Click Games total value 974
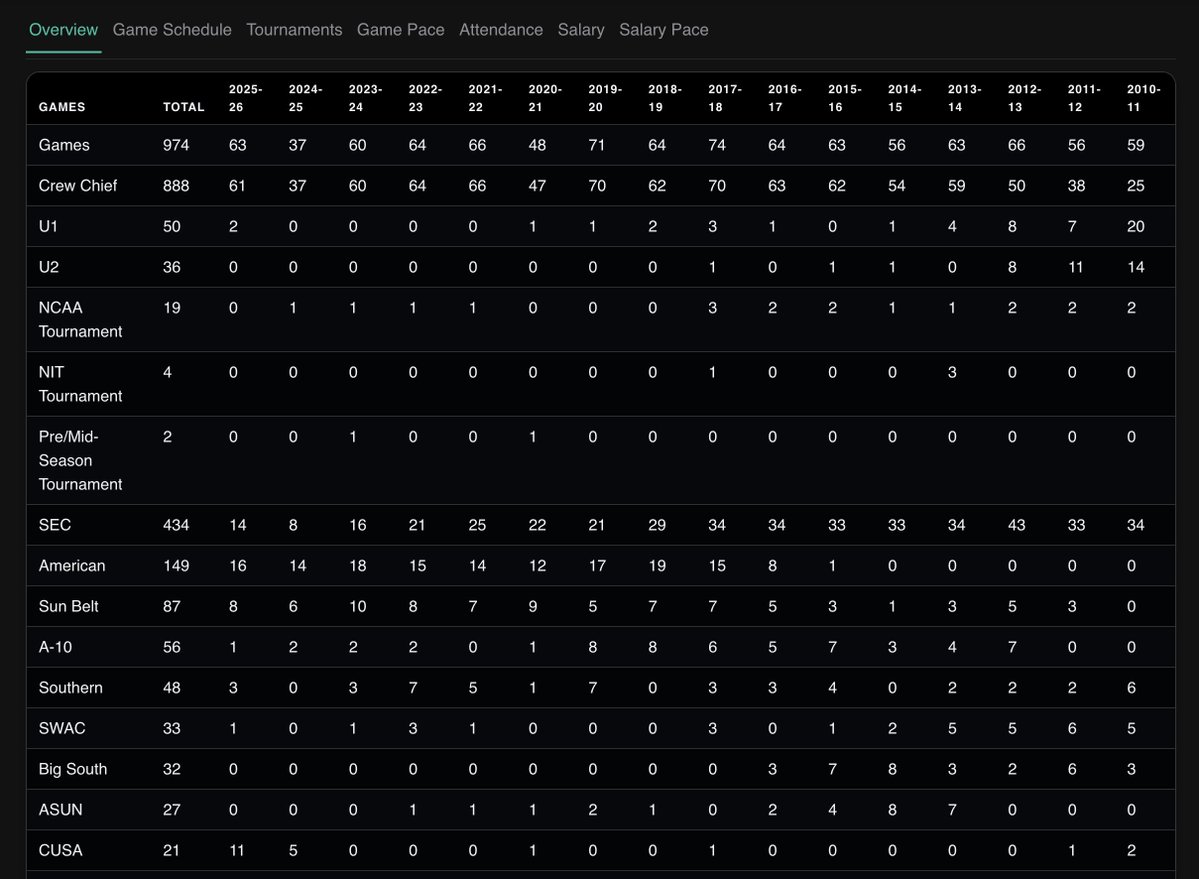Image resolution: width=1199 pixels, height=879 pixels. pyautogui.click(x=176, y=145)
